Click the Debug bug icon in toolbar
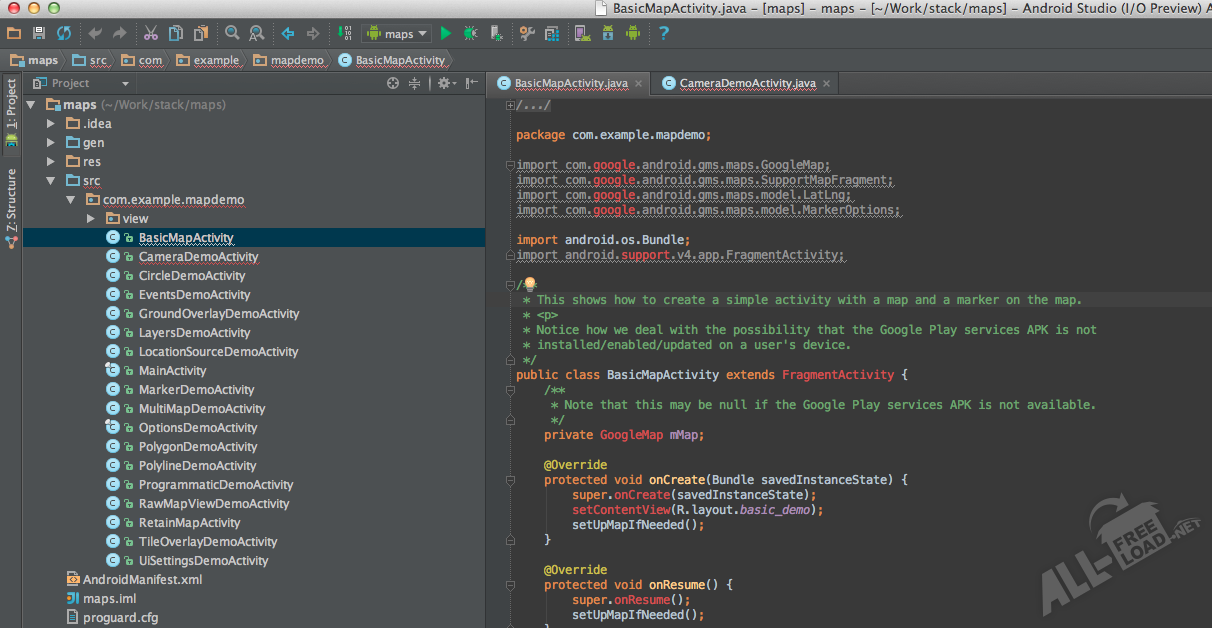Screen dimensions: 1212x628 coord(470,34)
